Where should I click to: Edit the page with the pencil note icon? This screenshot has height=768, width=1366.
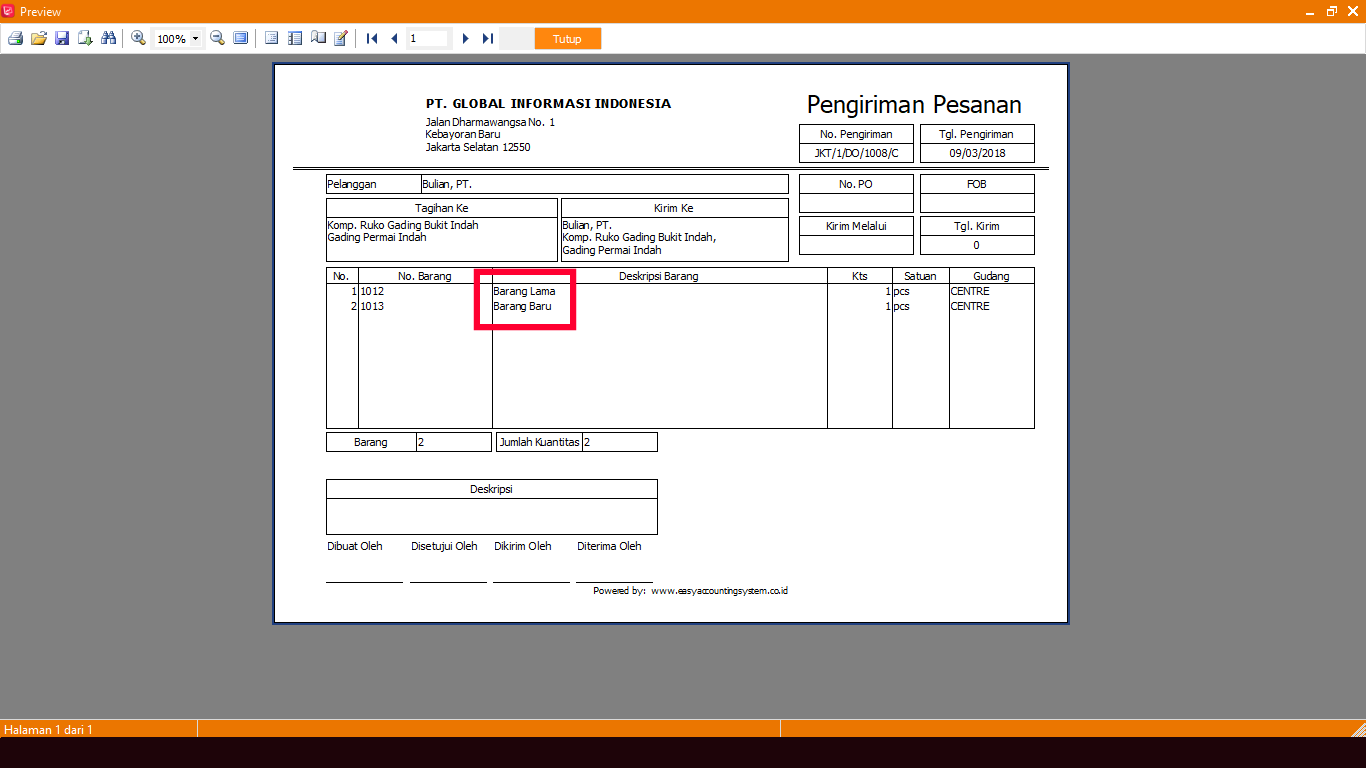(x=341, y=39)
